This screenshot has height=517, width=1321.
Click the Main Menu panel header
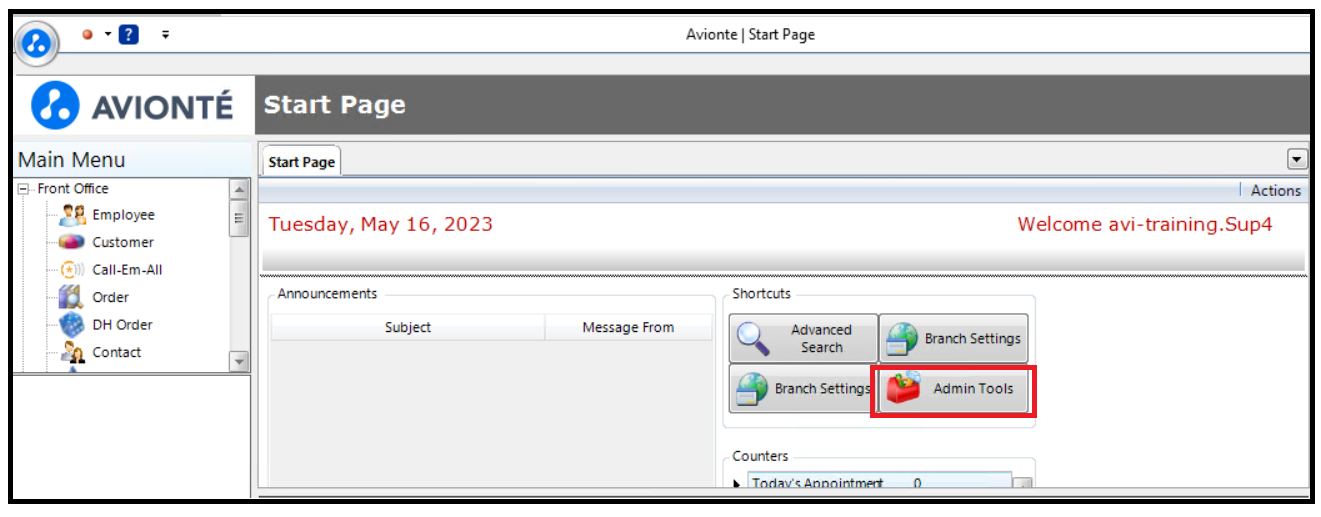[133, 160]
